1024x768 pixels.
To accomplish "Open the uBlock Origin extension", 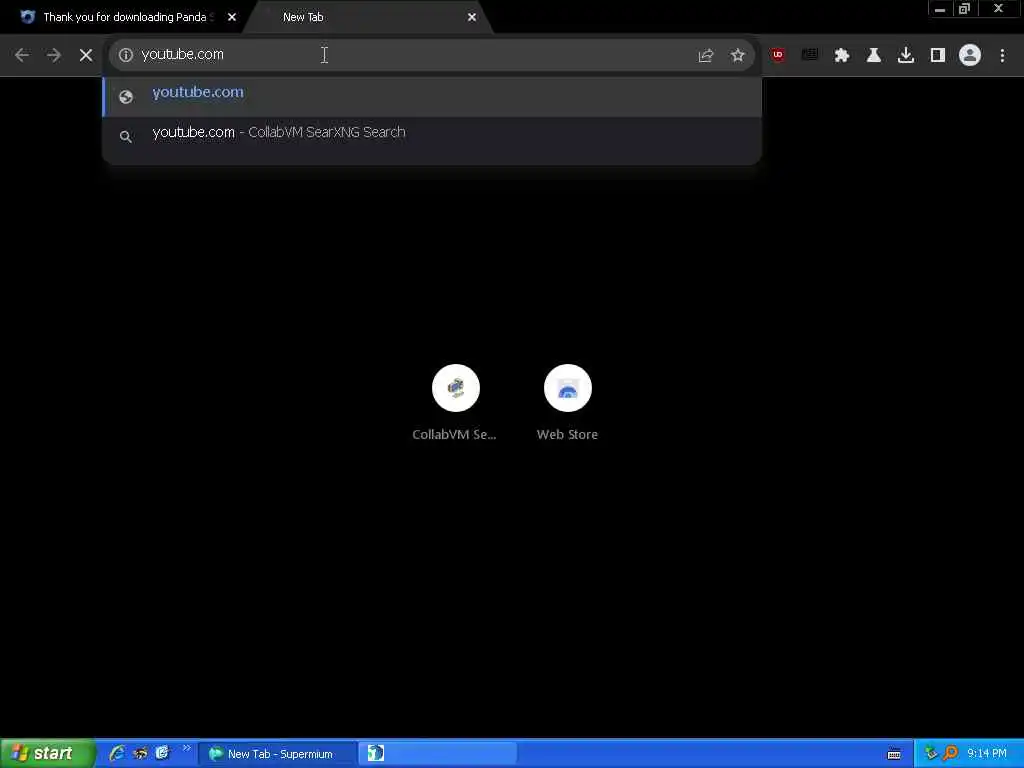I will [x=777, y=56].
